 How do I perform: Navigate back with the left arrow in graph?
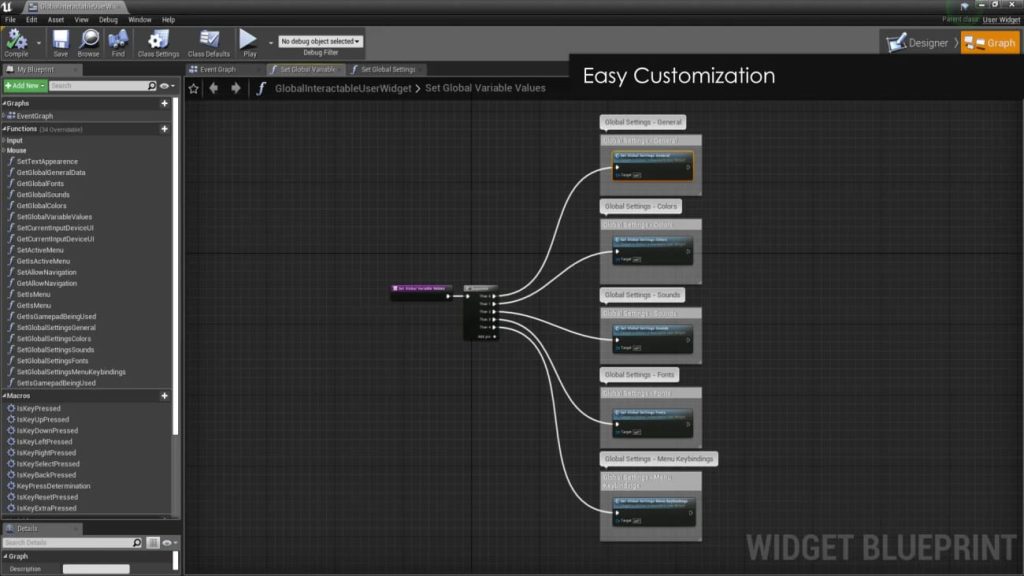[x=215, y=88]
